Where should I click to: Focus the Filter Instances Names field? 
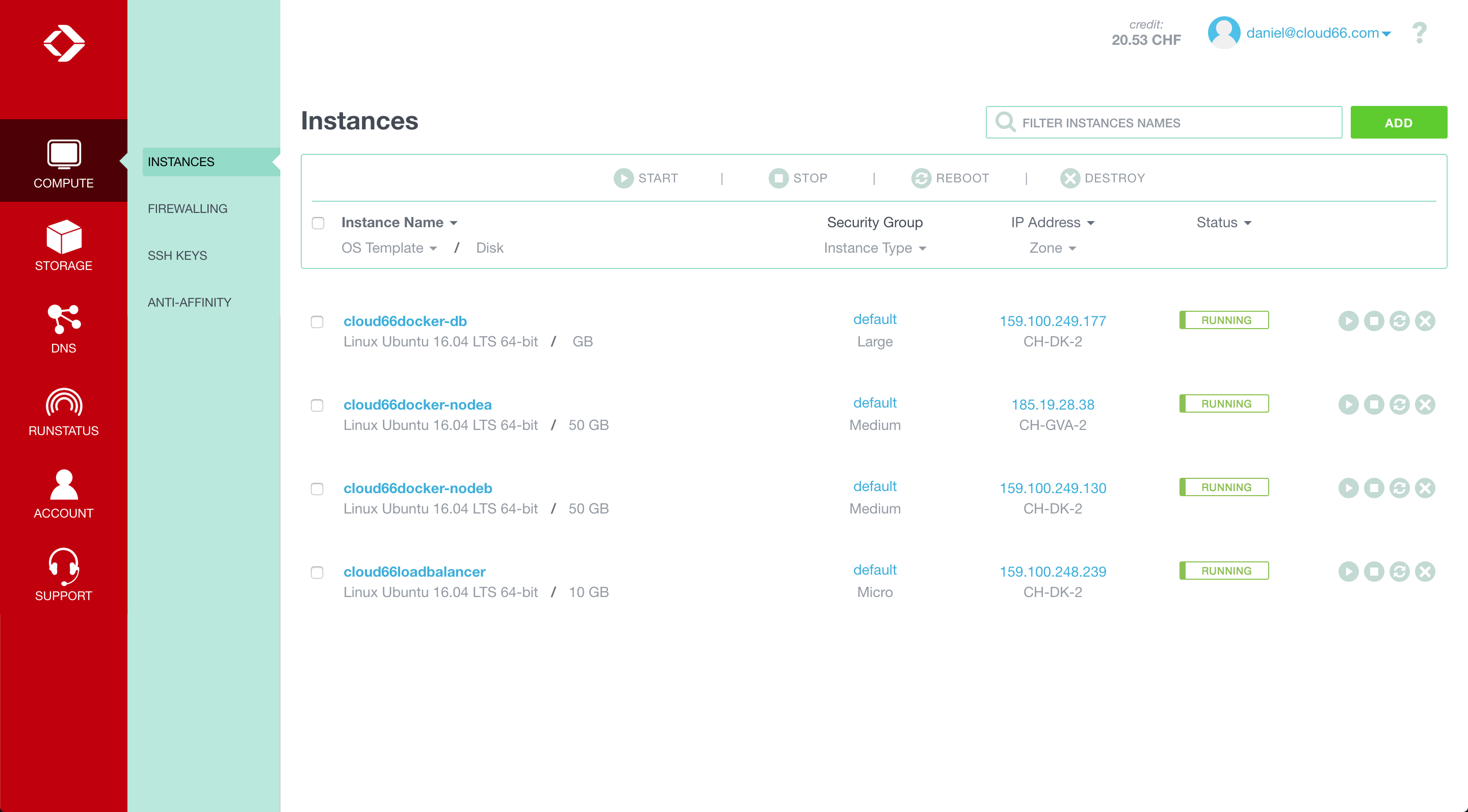click(x=1164, y=122)
